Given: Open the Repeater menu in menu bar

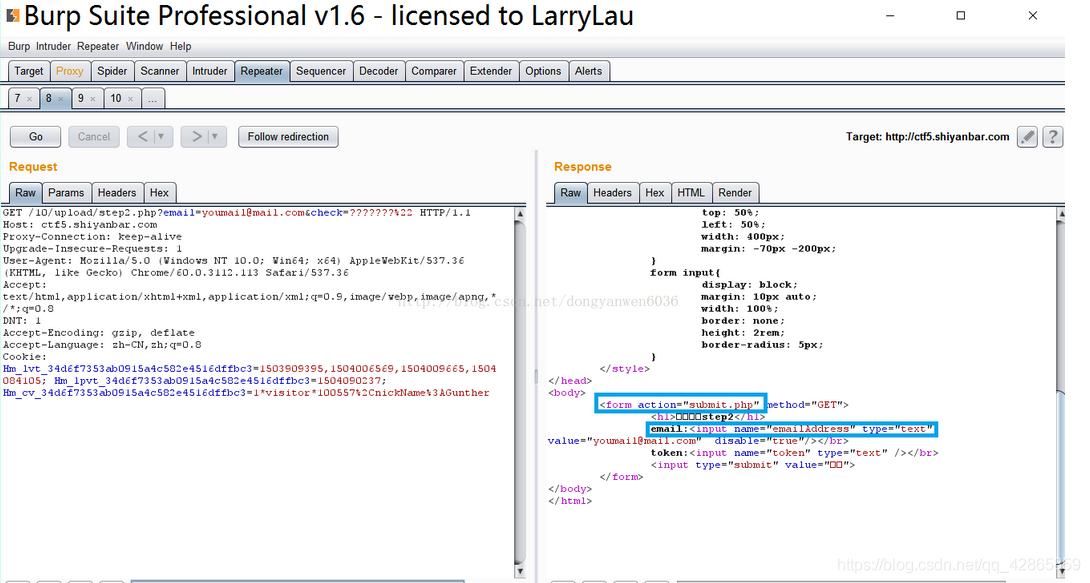Looking at the screenshot, I should click(x=98, y=47).
